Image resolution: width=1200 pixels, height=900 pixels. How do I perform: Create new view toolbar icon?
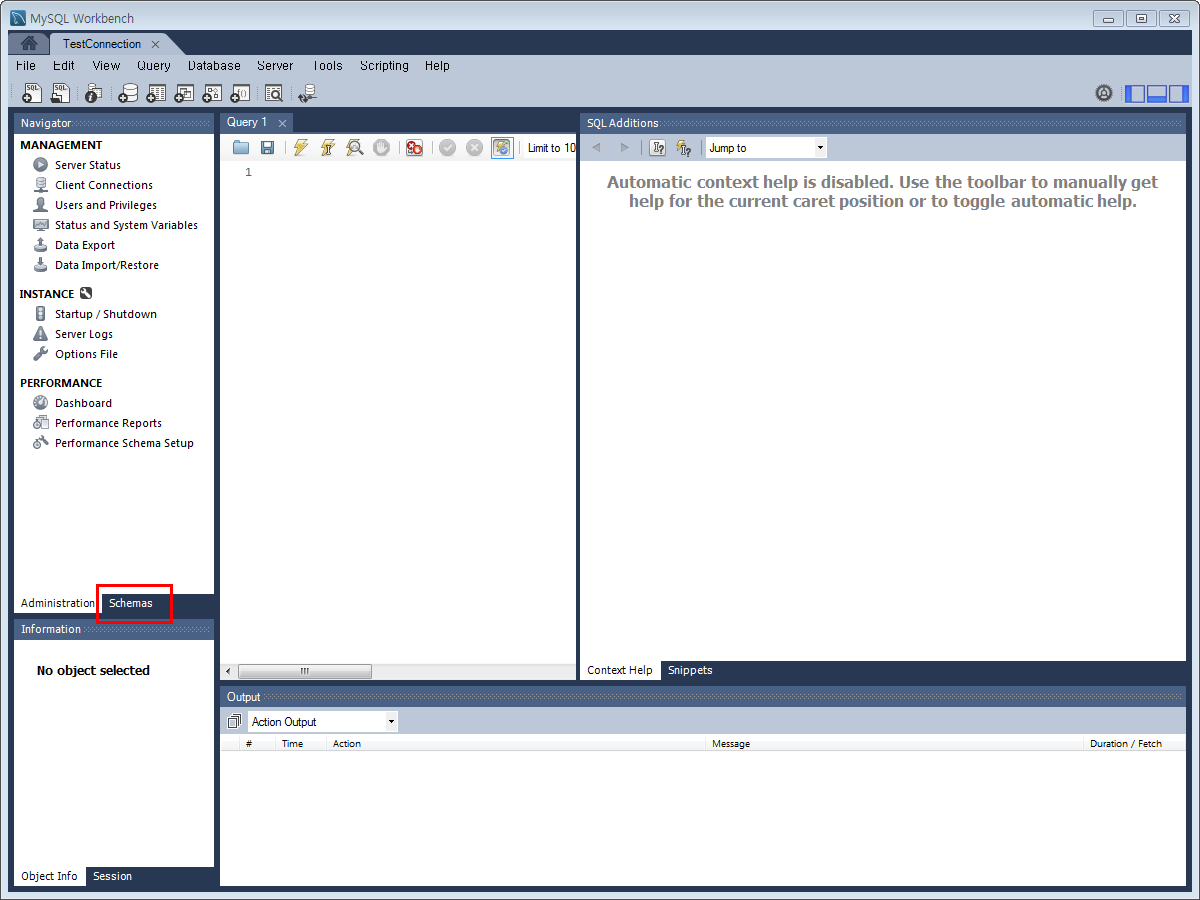[x=184, y=93]
